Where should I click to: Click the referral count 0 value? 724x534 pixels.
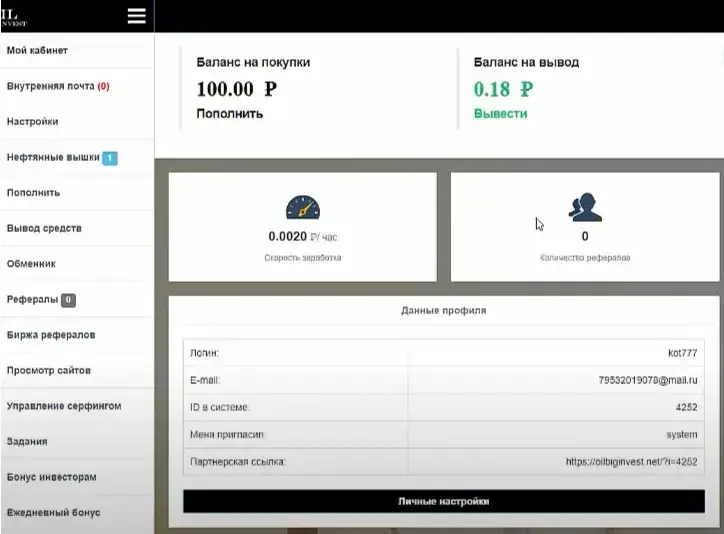tap(585, 236)
